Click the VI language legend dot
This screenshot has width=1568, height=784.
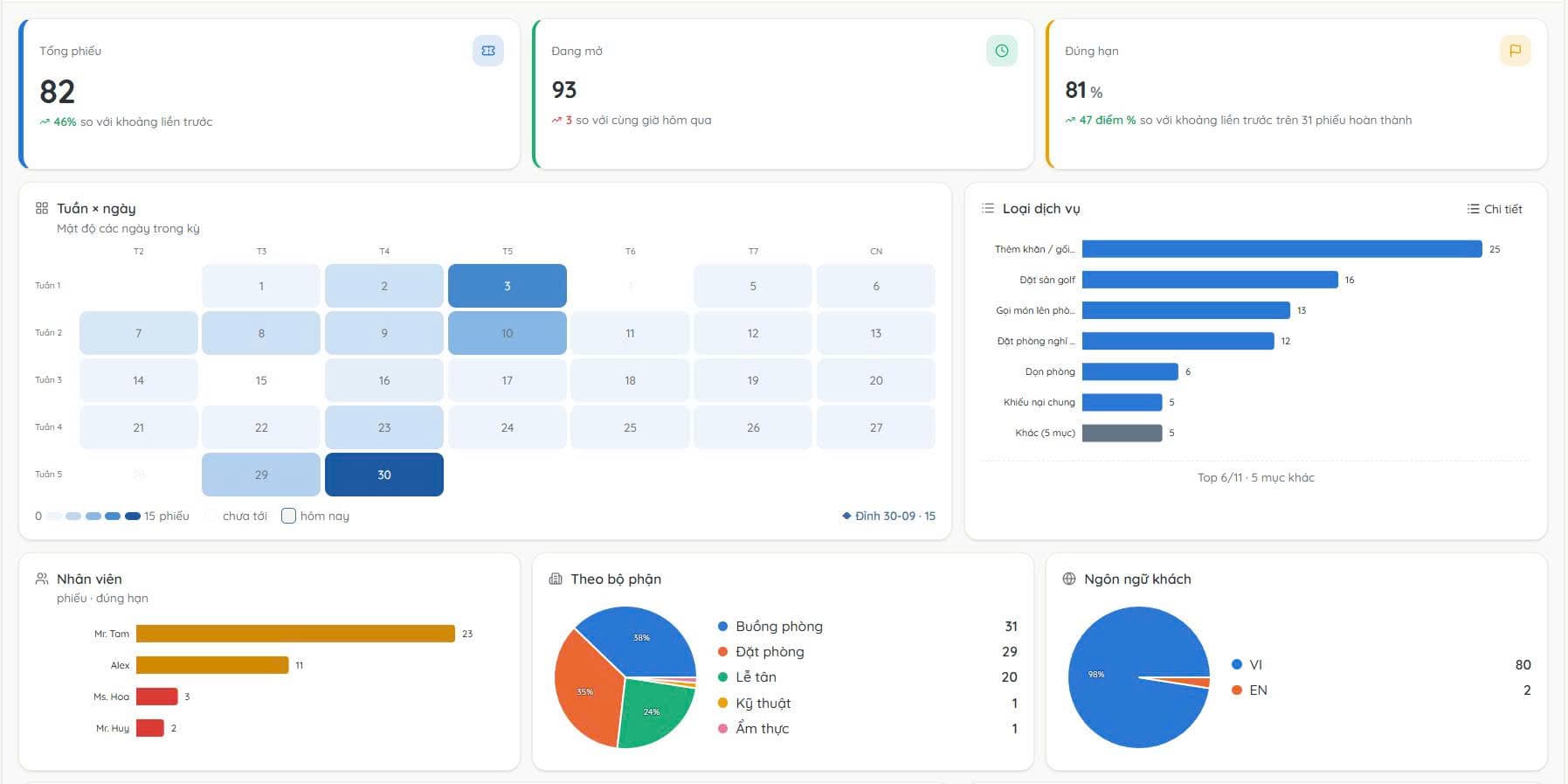pos(1236,664)
